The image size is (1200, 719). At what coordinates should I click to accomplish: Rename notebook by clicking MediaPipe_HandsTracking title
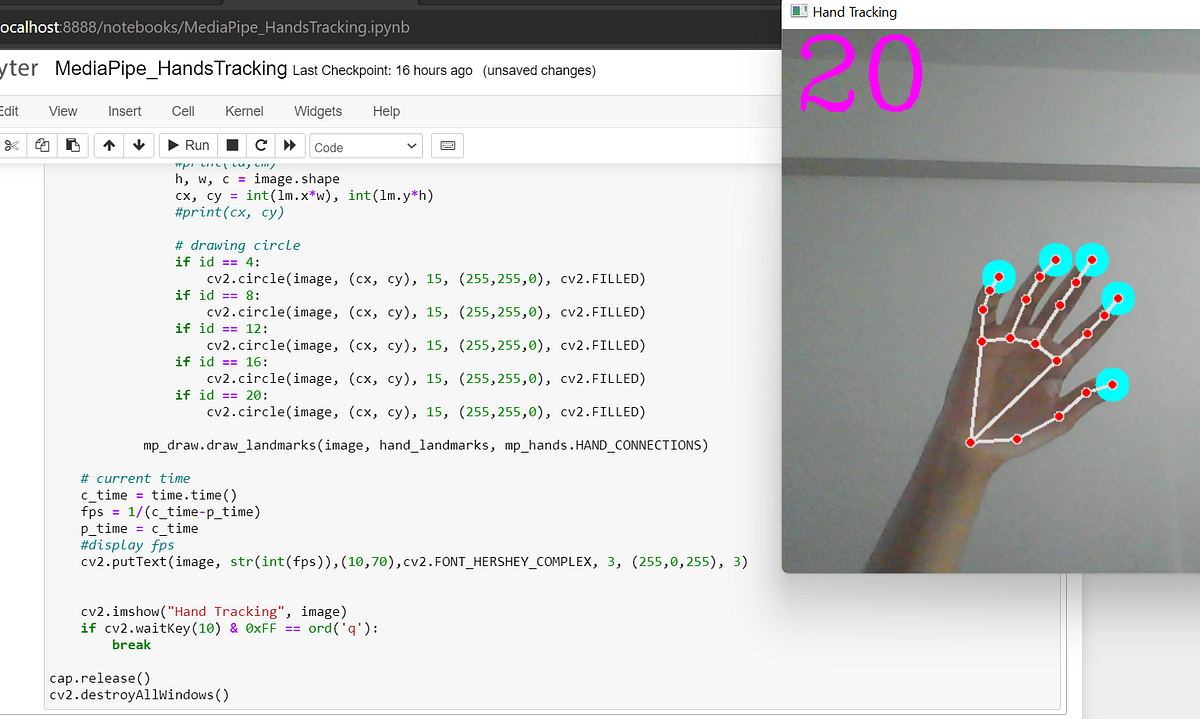[170, 70]
